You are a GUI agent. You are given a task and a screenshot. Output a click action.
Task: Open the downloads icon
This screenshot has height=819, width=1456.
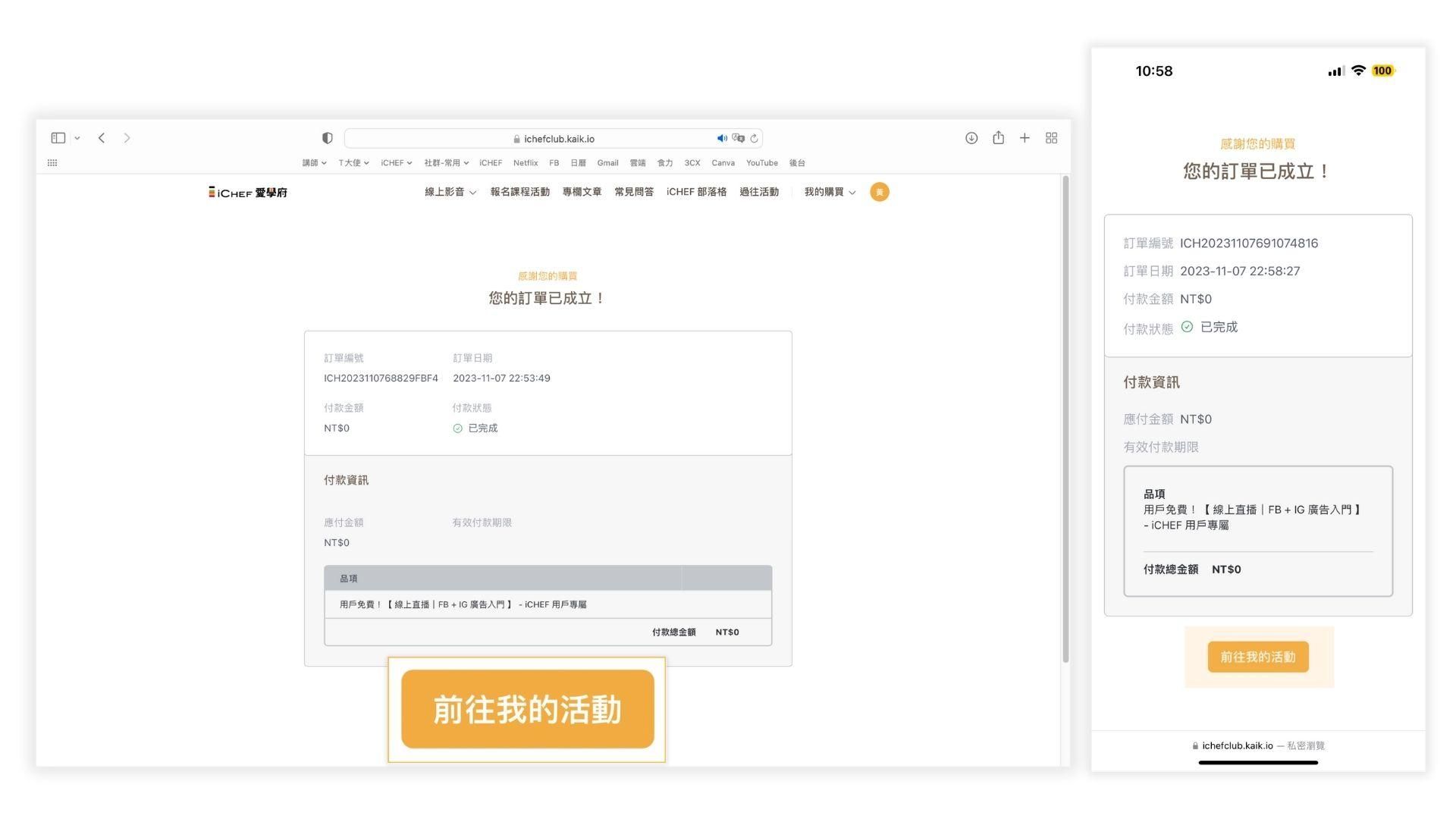(971, 138)
